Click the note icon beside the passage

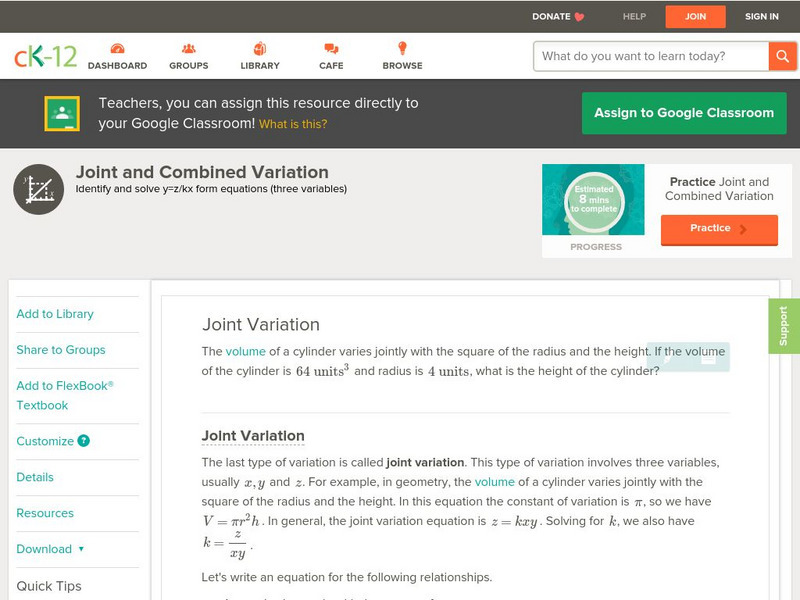(709, 359)
